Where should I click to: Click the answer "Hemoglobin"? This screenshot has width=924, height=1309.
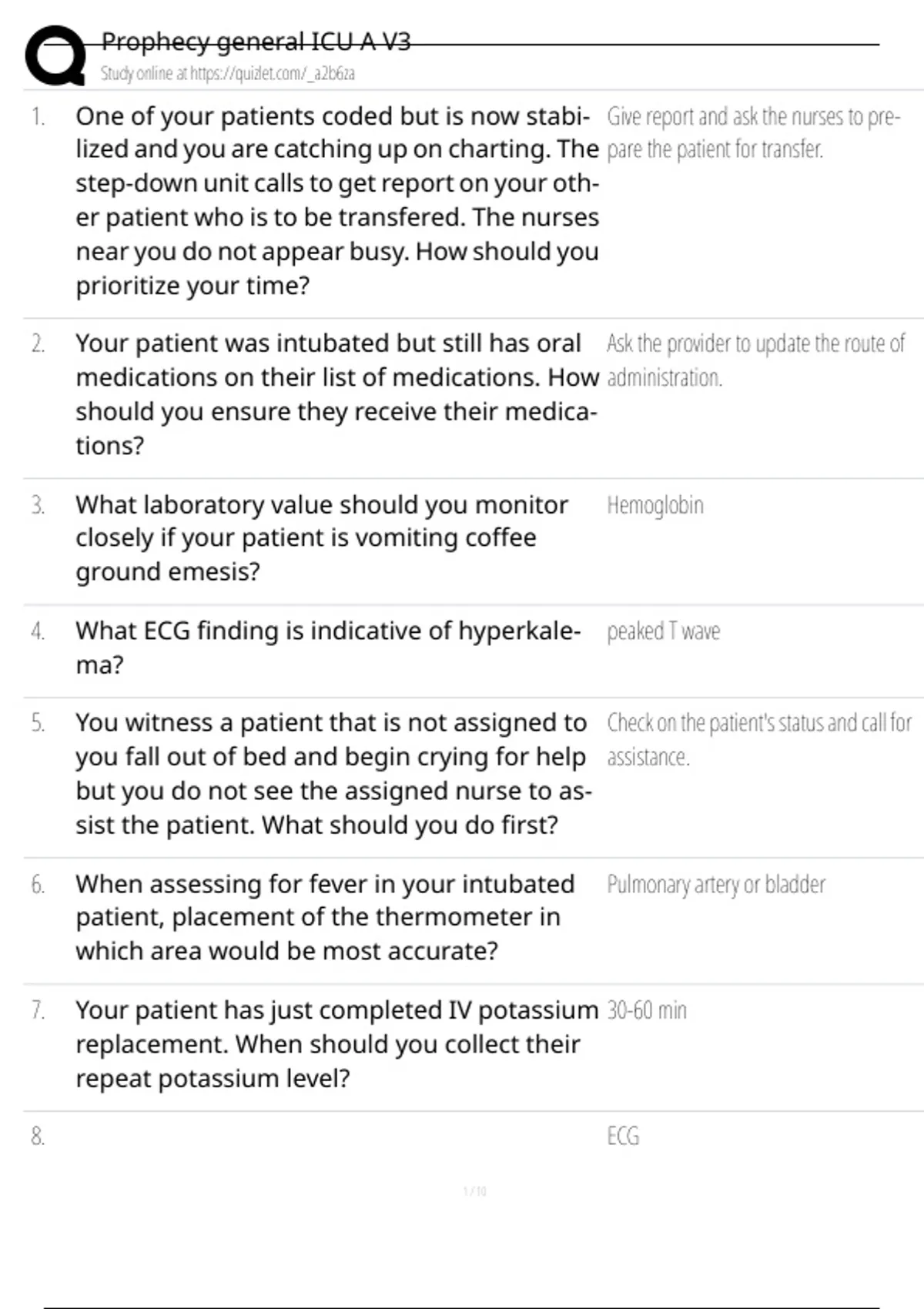pos(654,505)
